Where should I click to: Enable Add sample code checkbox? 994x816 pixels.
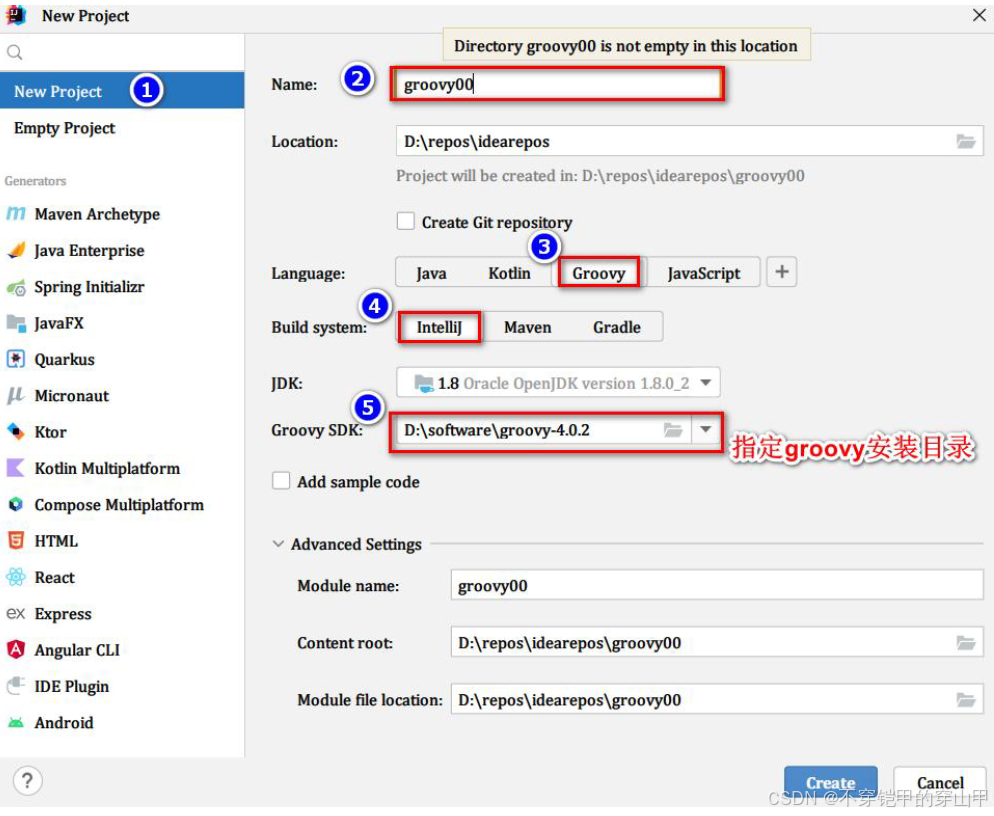coord(281,481)
